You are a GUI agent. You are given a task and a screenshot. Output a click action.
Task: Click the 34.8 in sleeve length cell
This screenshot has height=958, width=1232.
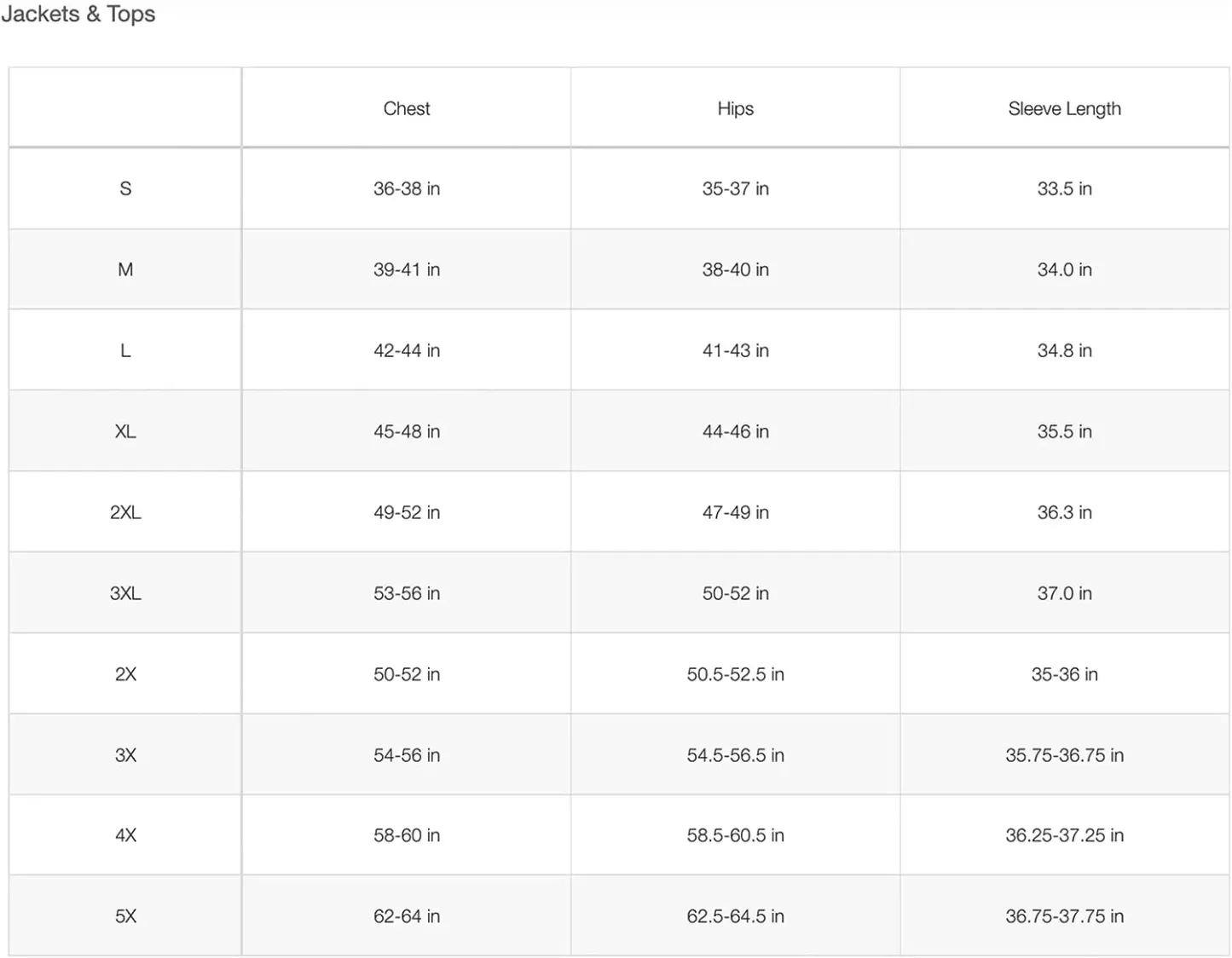1064,350
